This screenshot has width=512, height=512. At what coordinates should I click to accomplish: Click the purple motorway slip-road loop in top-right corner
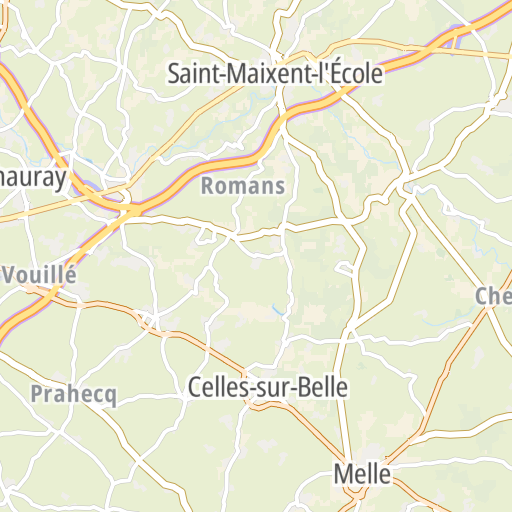tap(456, 36)
